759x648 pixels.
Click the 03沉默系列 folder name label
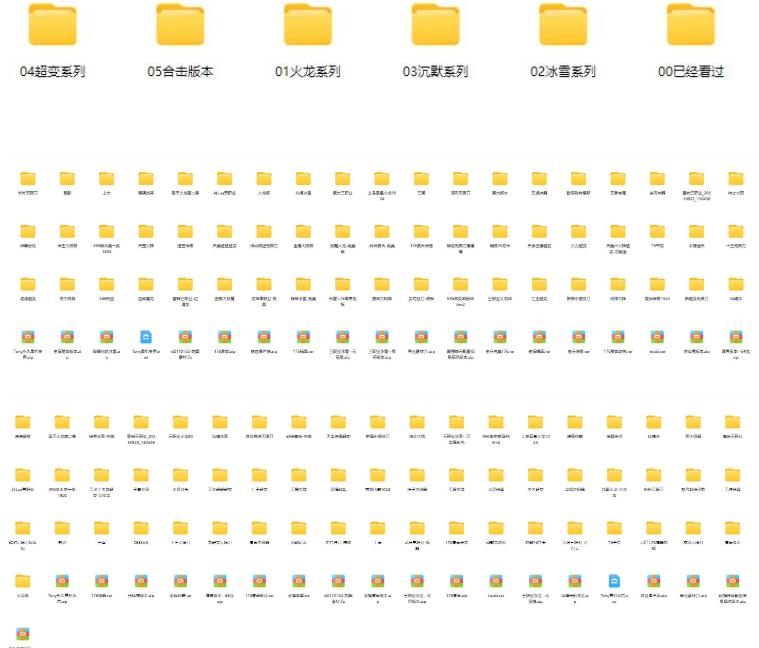click(436, 72)
